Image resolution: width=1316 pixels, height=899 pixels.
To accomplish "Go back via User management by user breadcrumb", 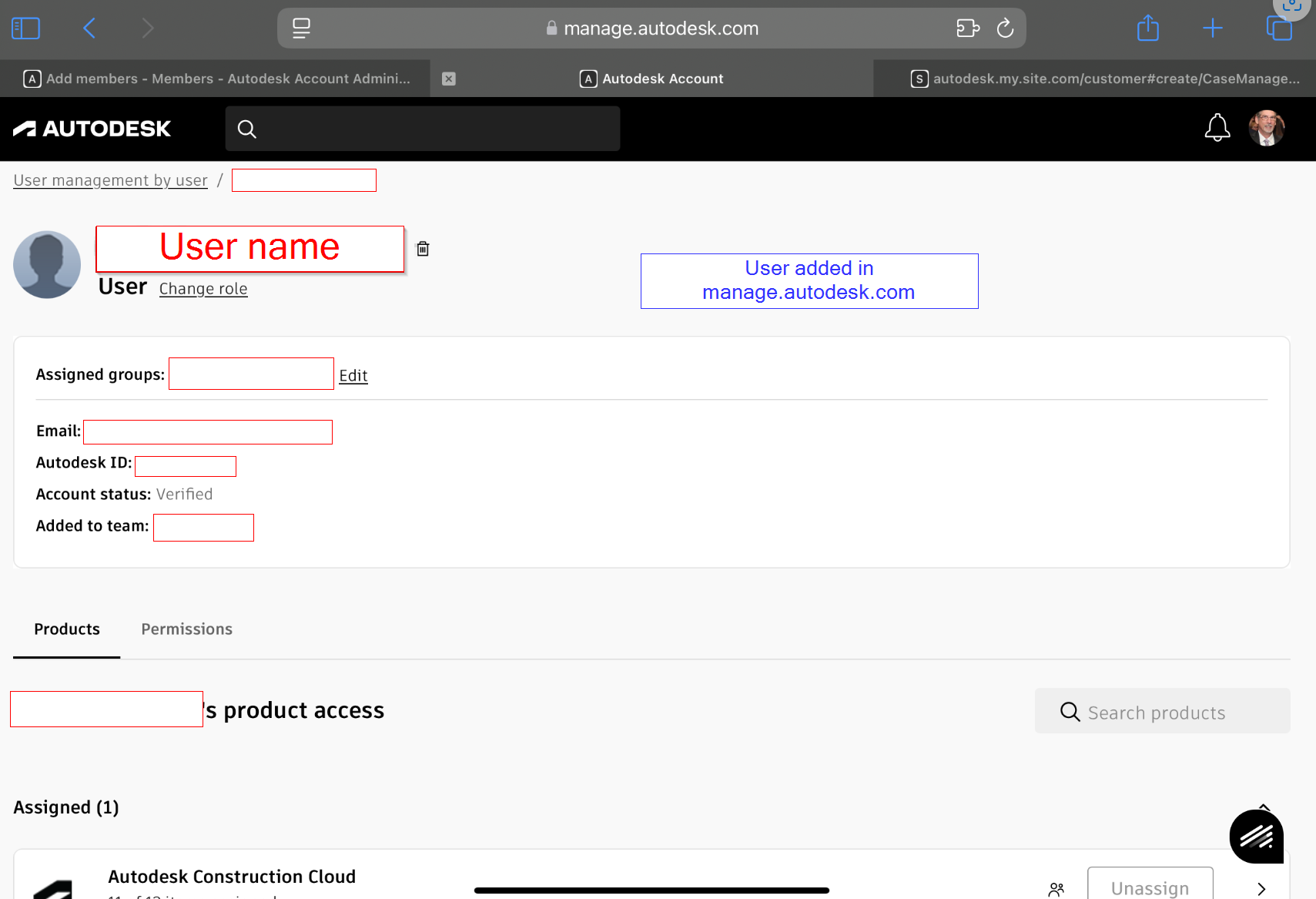I will (110, 179).
